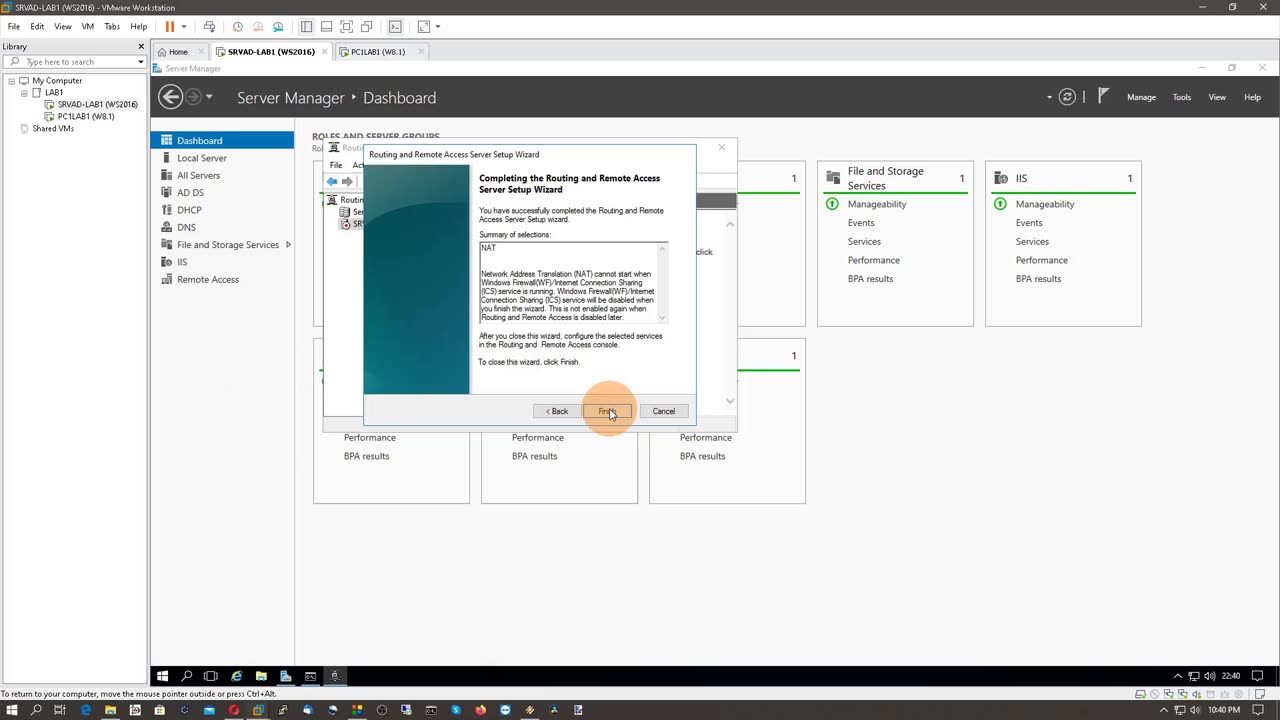Viewport: 1280px width, 720px height.
Task: Open guest Task View icon
Action: [210, 676]
